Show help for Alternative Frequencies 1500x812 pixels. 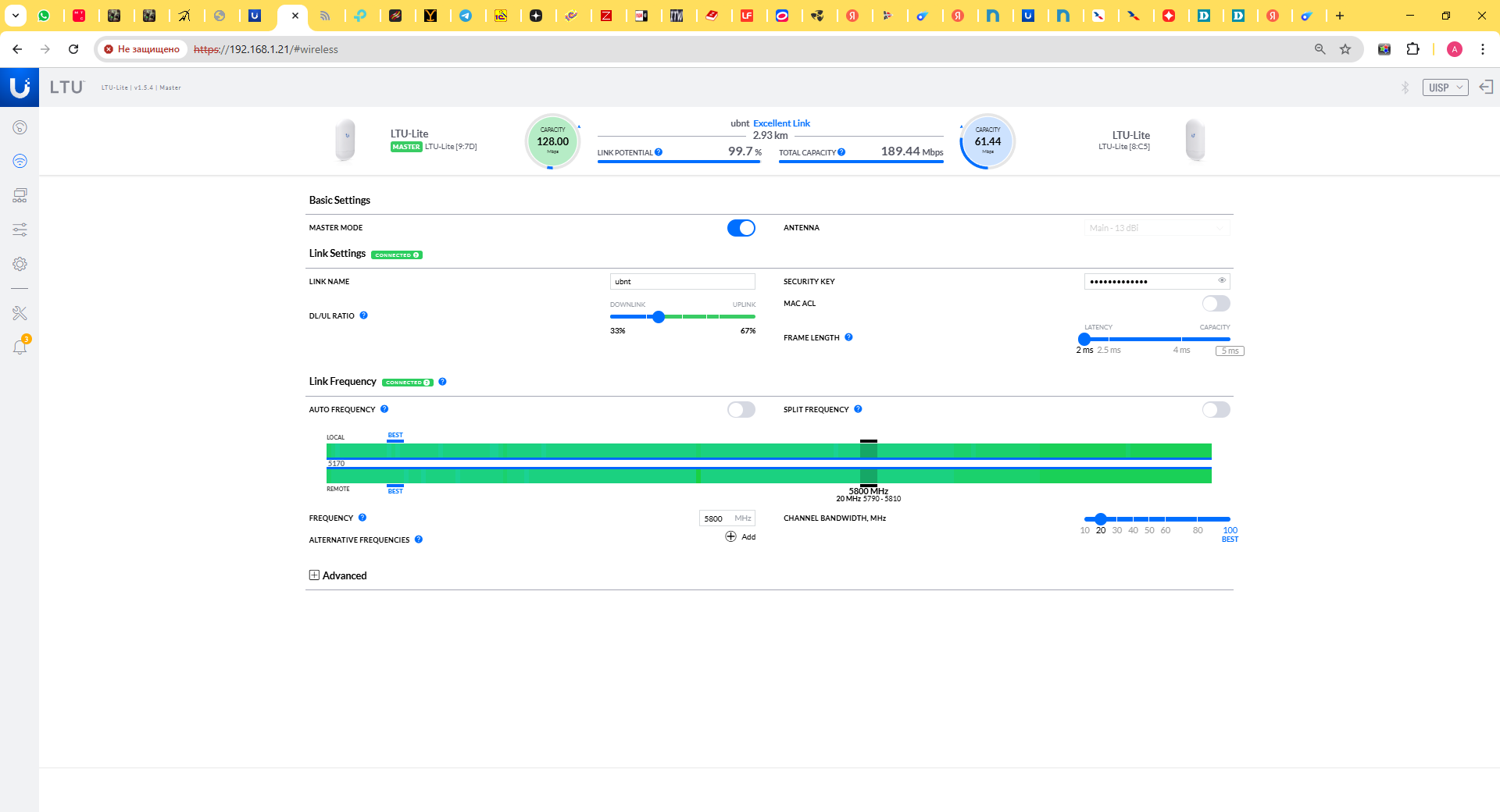click(419, 540)
